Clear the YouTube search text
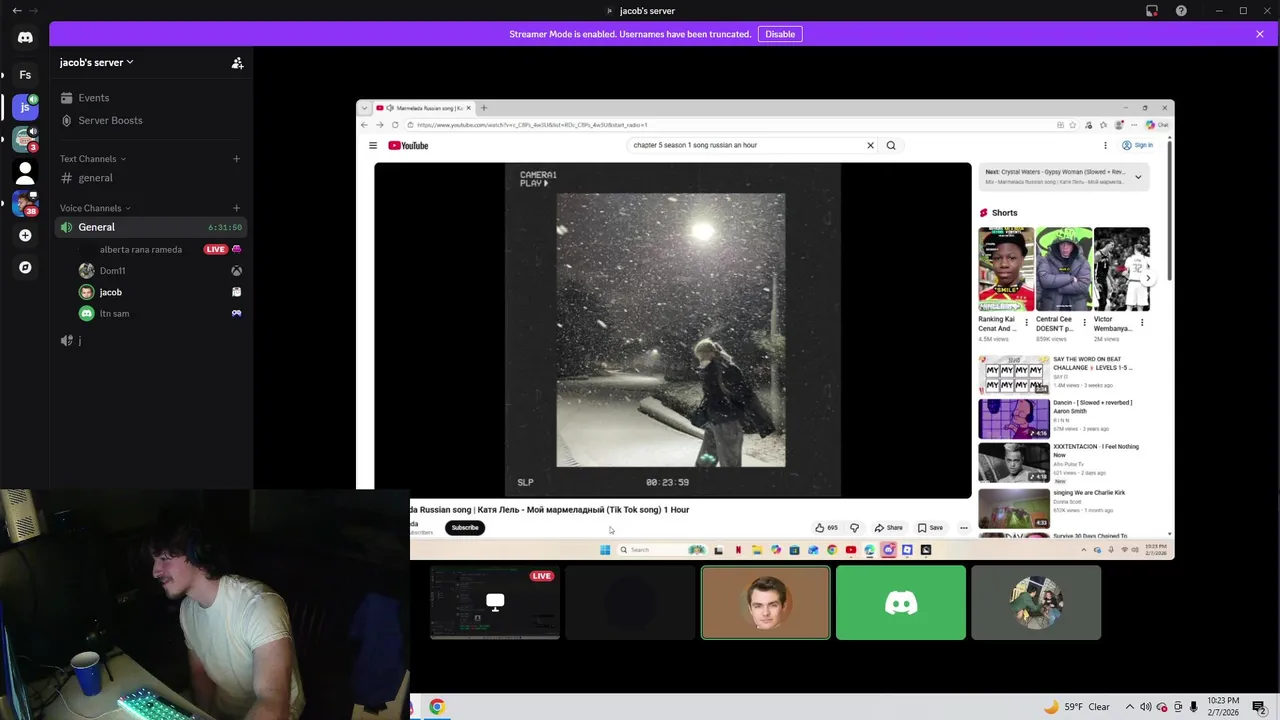The height and width of the screenshot is (720, 1280). 870,145
